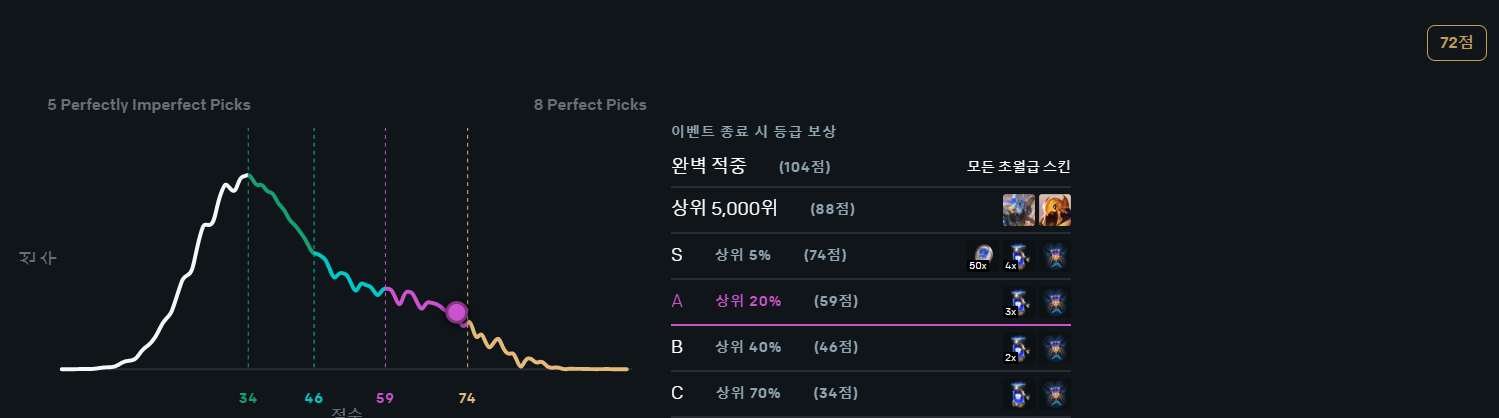Click the B tier emblem reward icon

(x=1055, y=348)
